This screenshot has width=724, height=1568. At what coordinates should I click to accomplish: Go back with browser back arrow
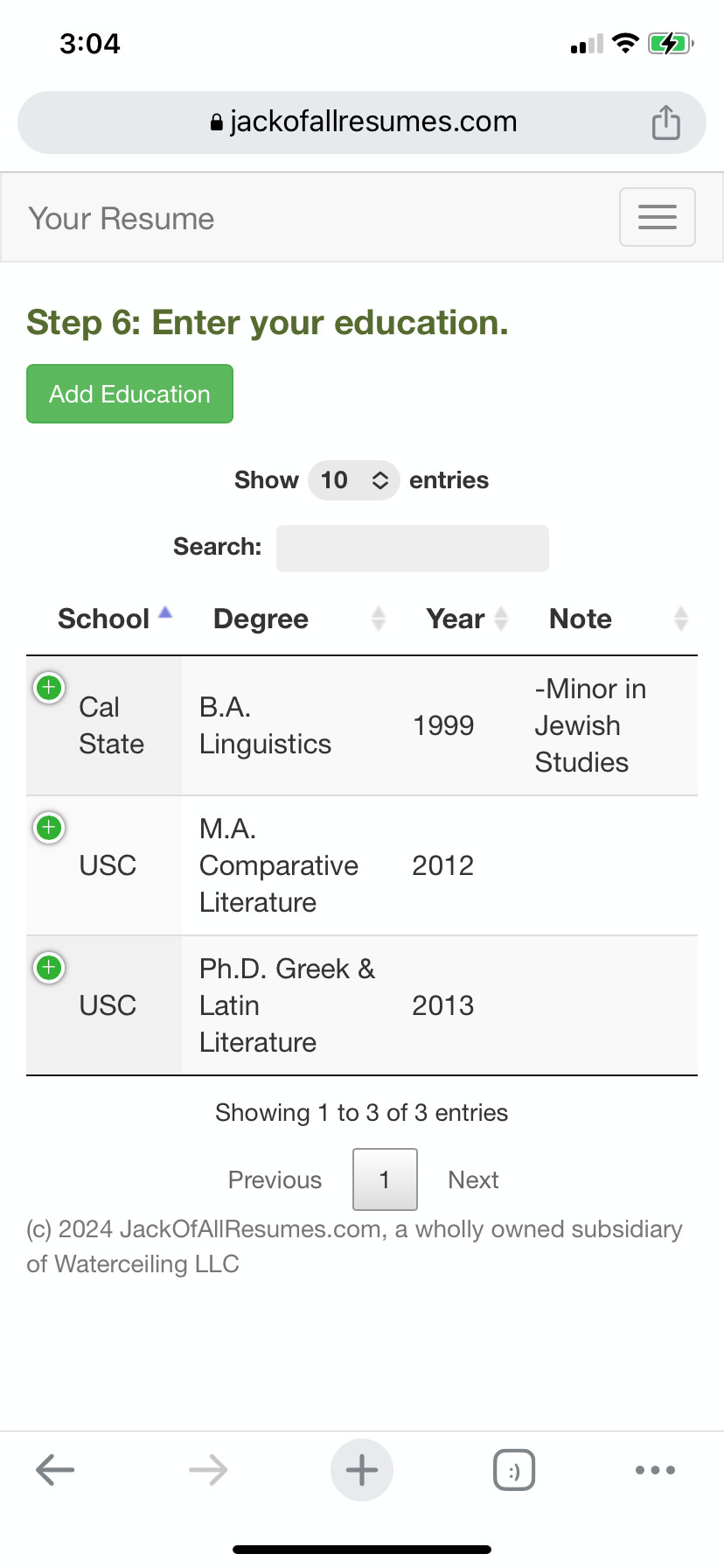point(55,1470)
